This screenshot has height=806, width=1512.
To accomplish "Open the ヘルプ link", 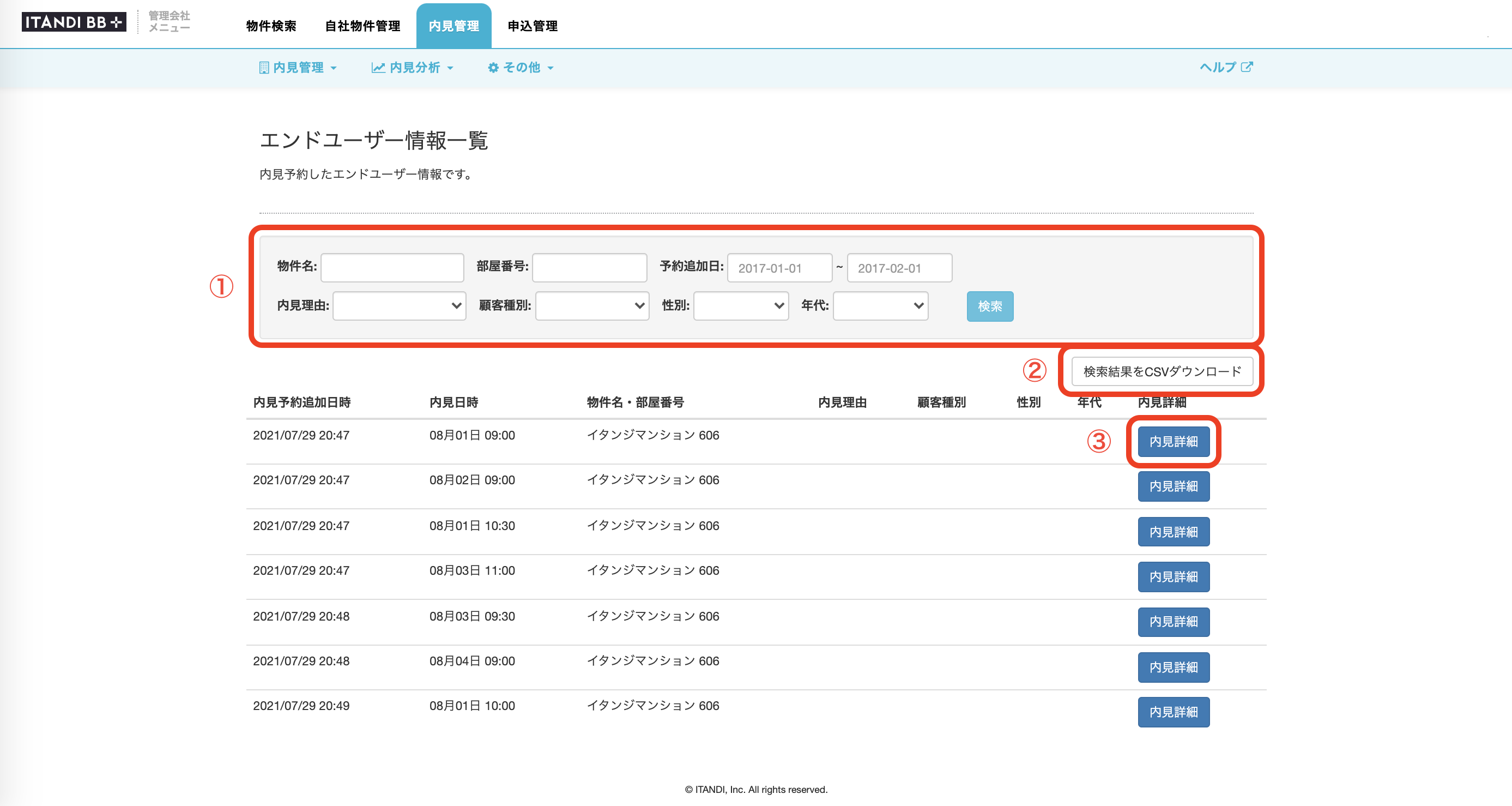I will point(1226,67).
